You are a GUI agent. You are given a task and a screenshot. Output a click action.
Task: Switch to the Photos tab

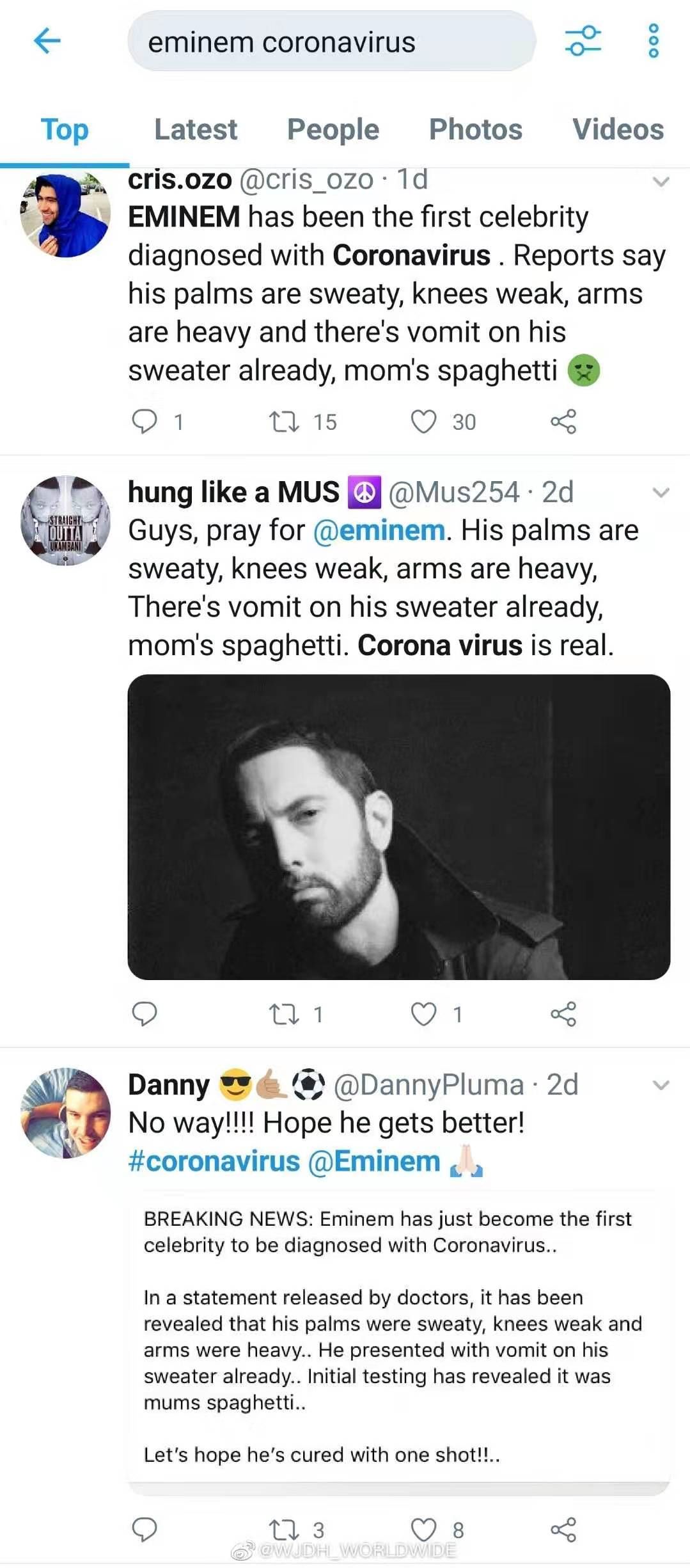point(475,129)
